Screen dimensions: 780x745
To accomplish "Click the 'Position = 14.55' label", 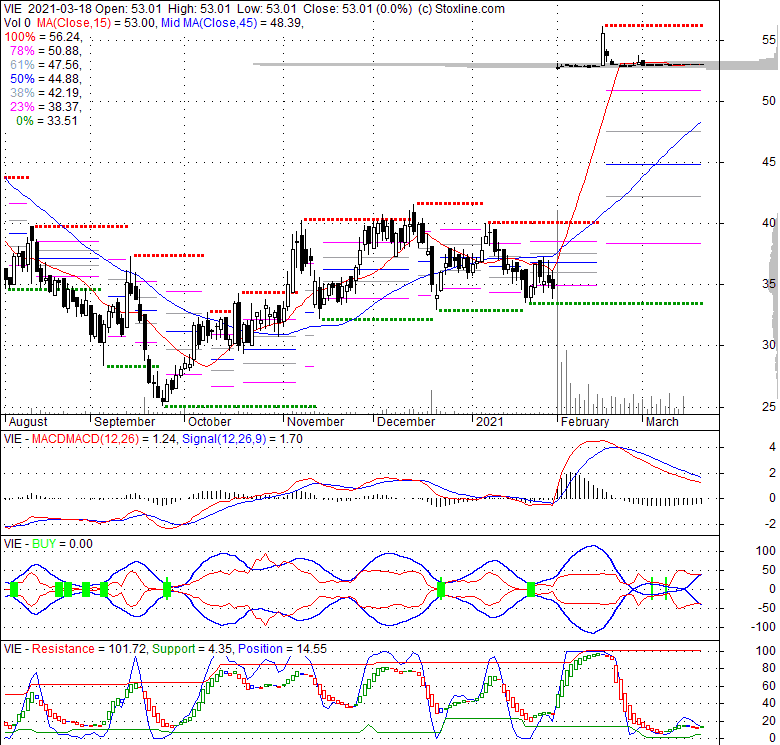I will tap(282, 649).
